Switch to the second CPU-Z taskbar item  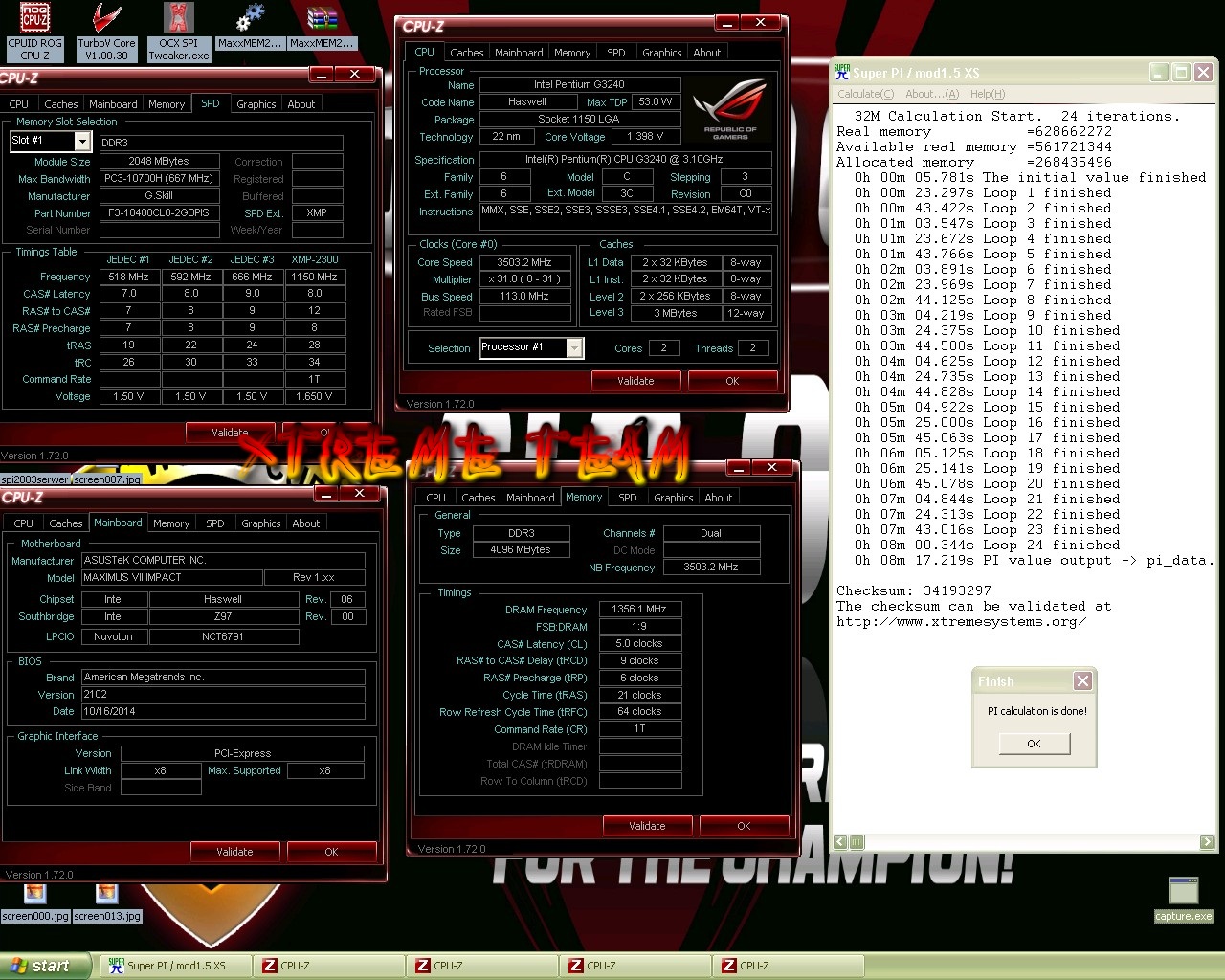pos(482,966)
